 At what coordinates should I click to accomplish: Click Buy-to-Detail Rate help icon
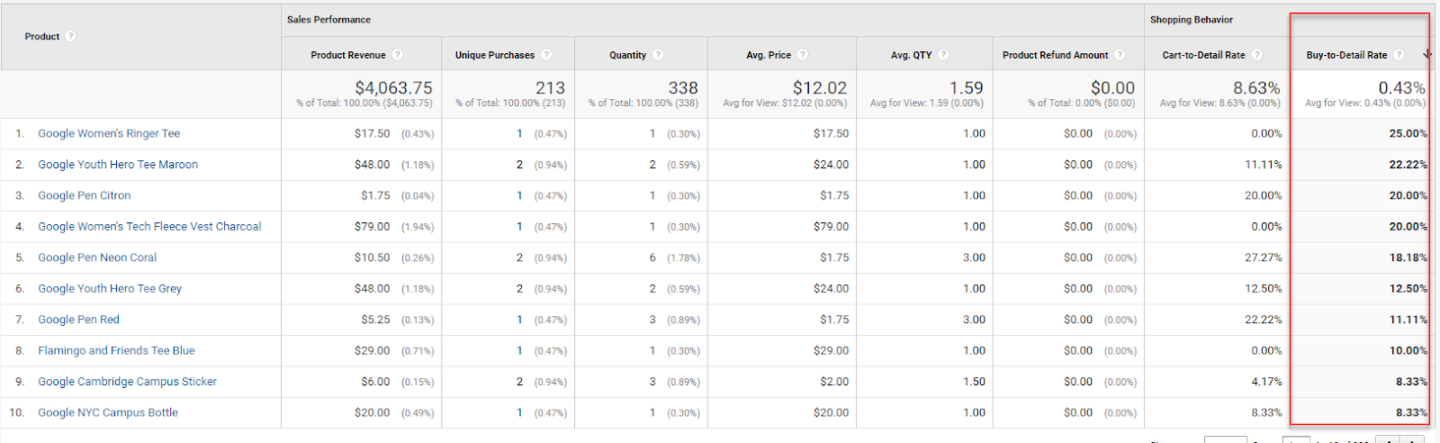1399,55
